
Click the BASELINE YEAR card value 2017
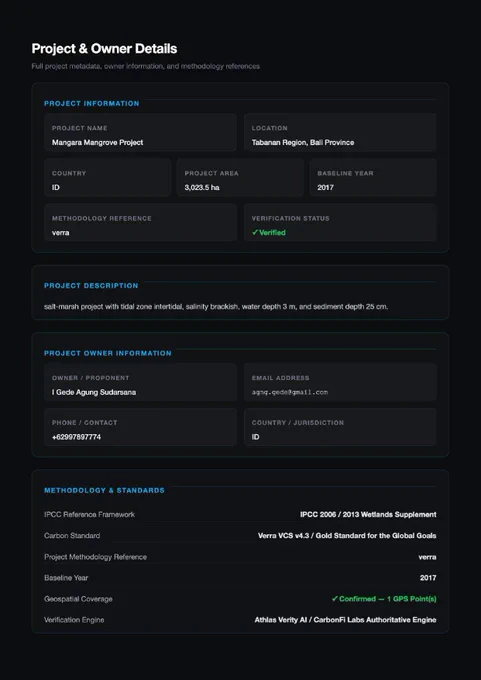[325, 187]
